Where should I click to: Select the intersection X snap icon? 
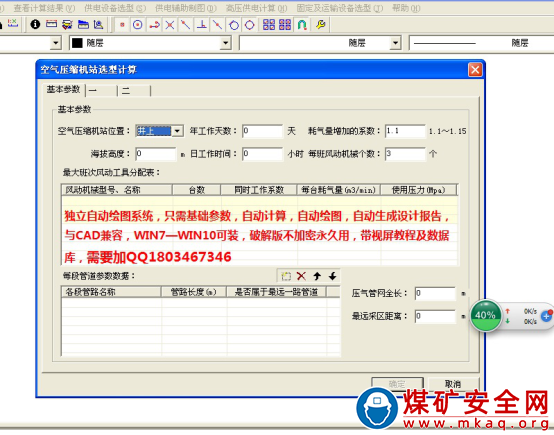click(x=170, y=24)
